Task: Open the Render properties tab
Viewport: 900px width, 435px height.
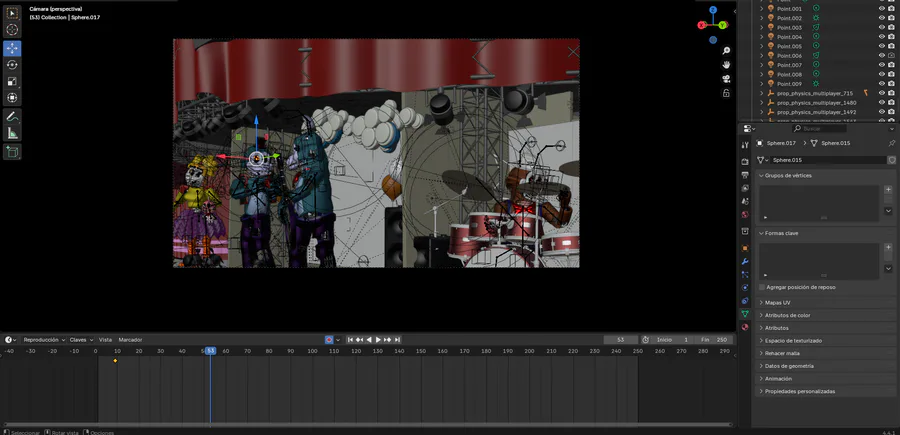Action: point(745,162)
